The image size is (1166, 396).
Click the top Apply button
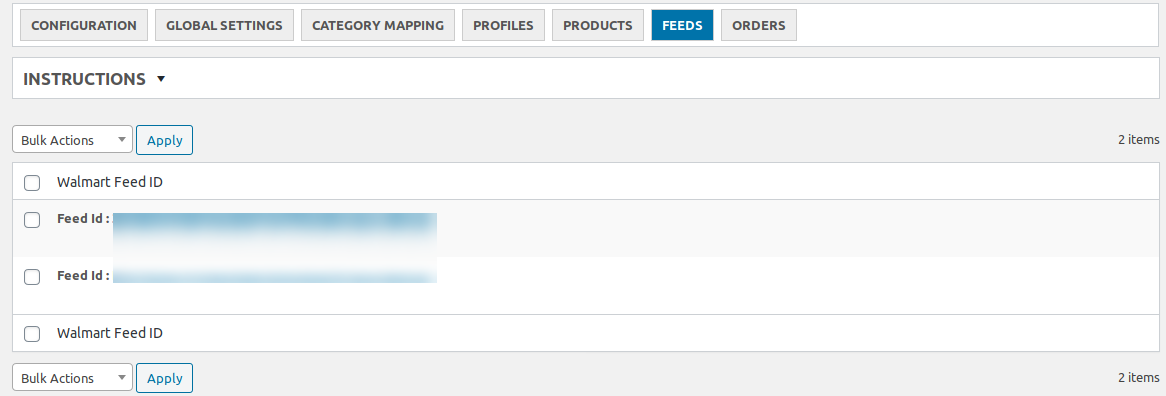(x=164, y=140)
